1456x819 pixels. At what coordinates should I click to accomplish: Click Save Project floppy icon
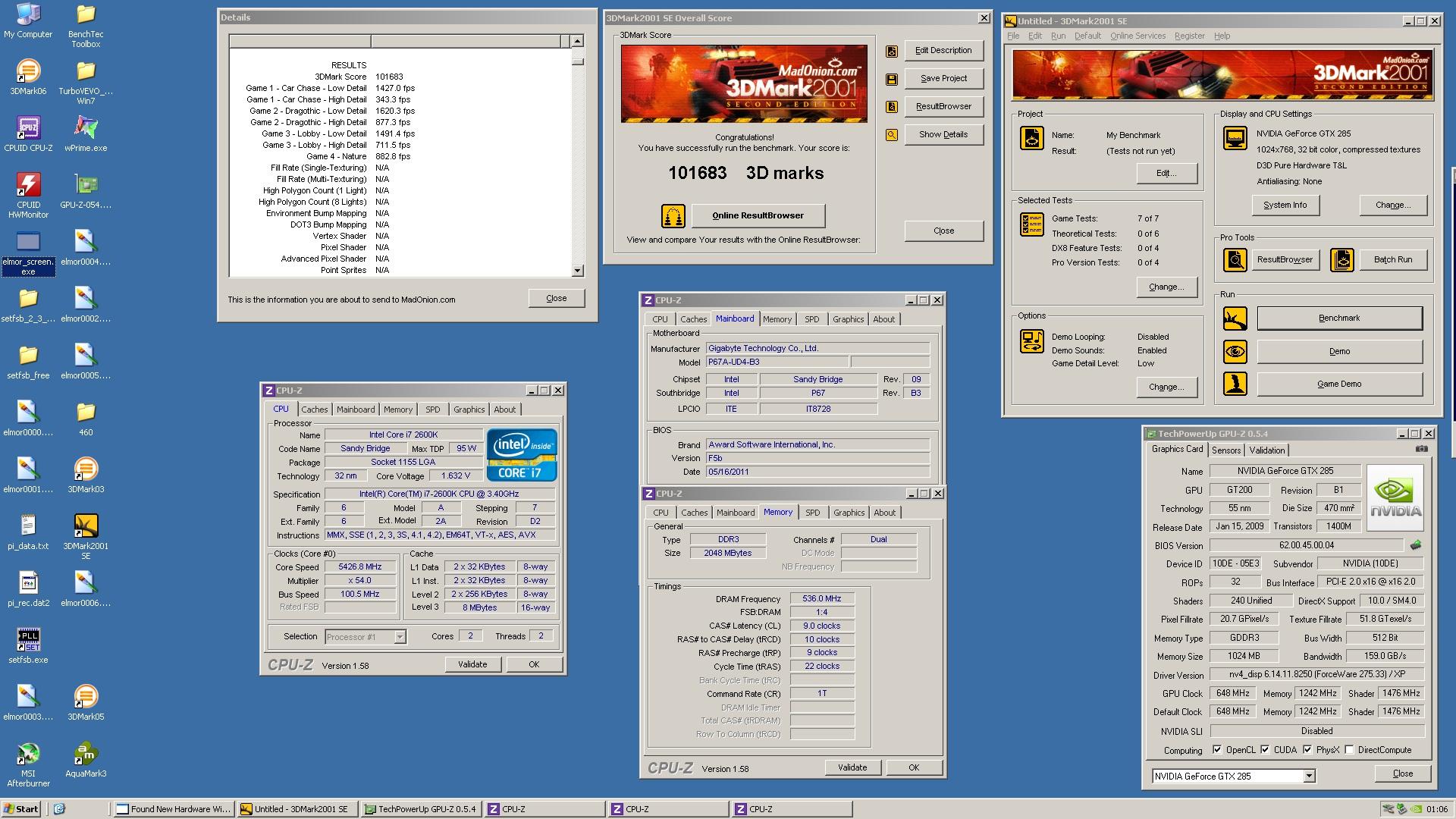pyautogui.click(x=892, y=79)
